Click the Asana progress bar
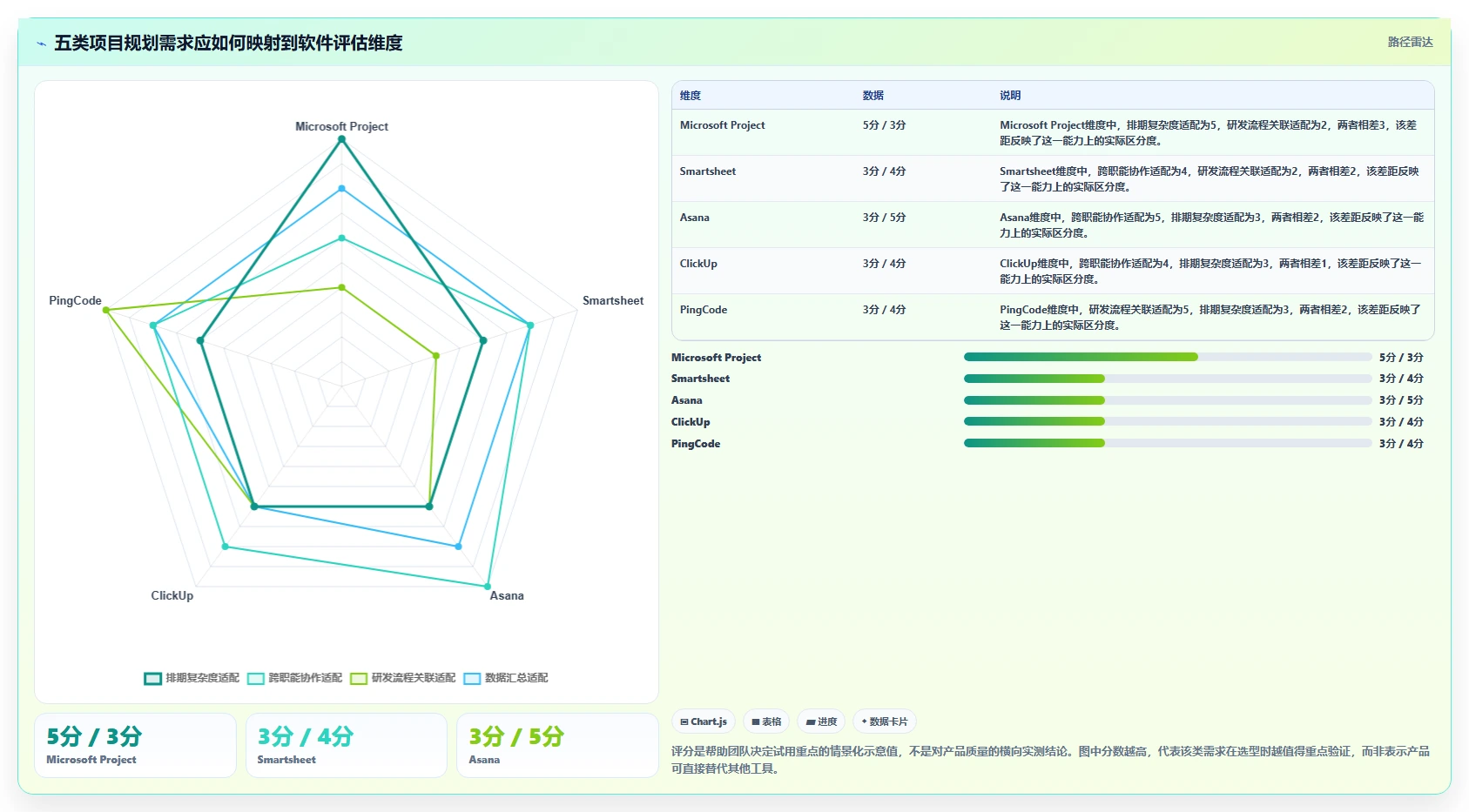 1168,400
